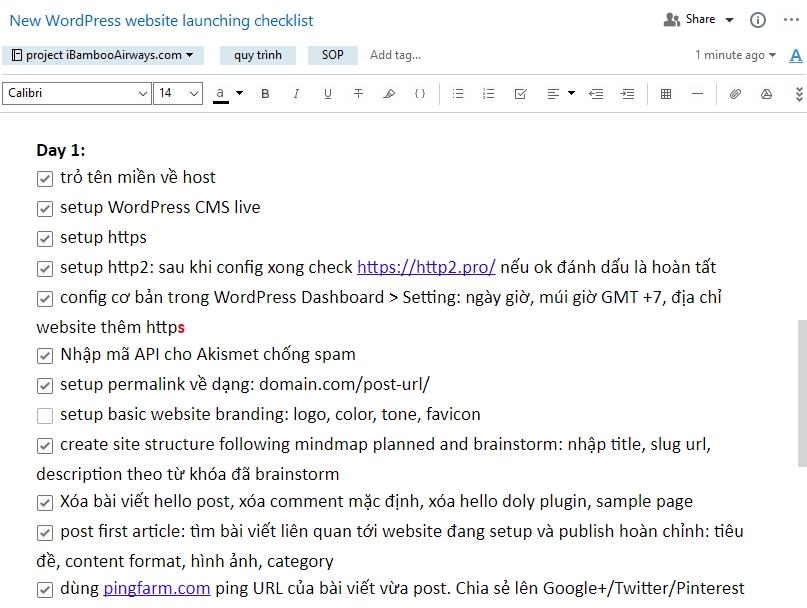The image size is (807, 608).
Task: Open the note info icon
Action: click(x=758, y=20)
